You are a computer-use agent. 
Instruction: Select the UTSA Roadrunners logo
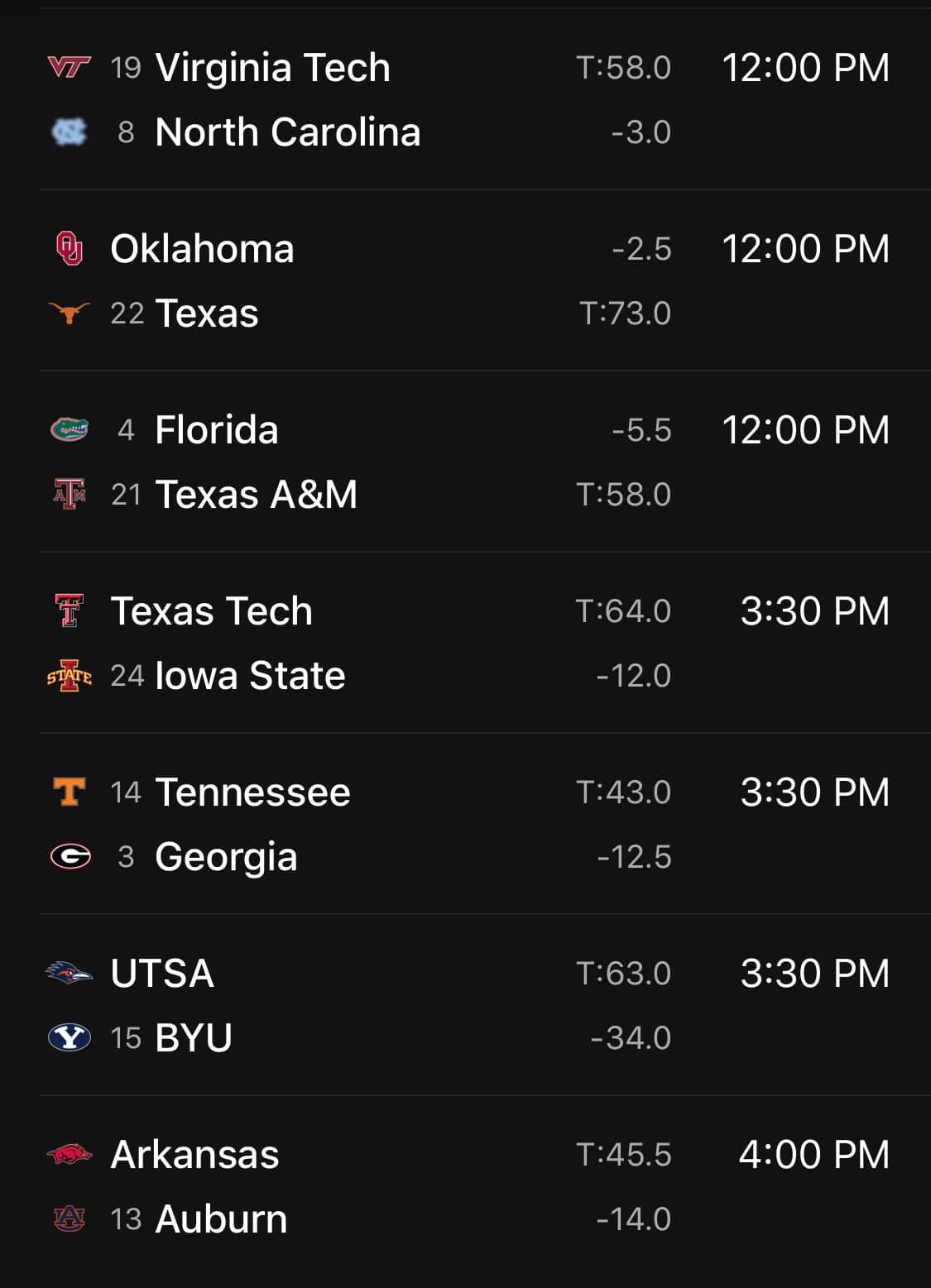point(70,973)
